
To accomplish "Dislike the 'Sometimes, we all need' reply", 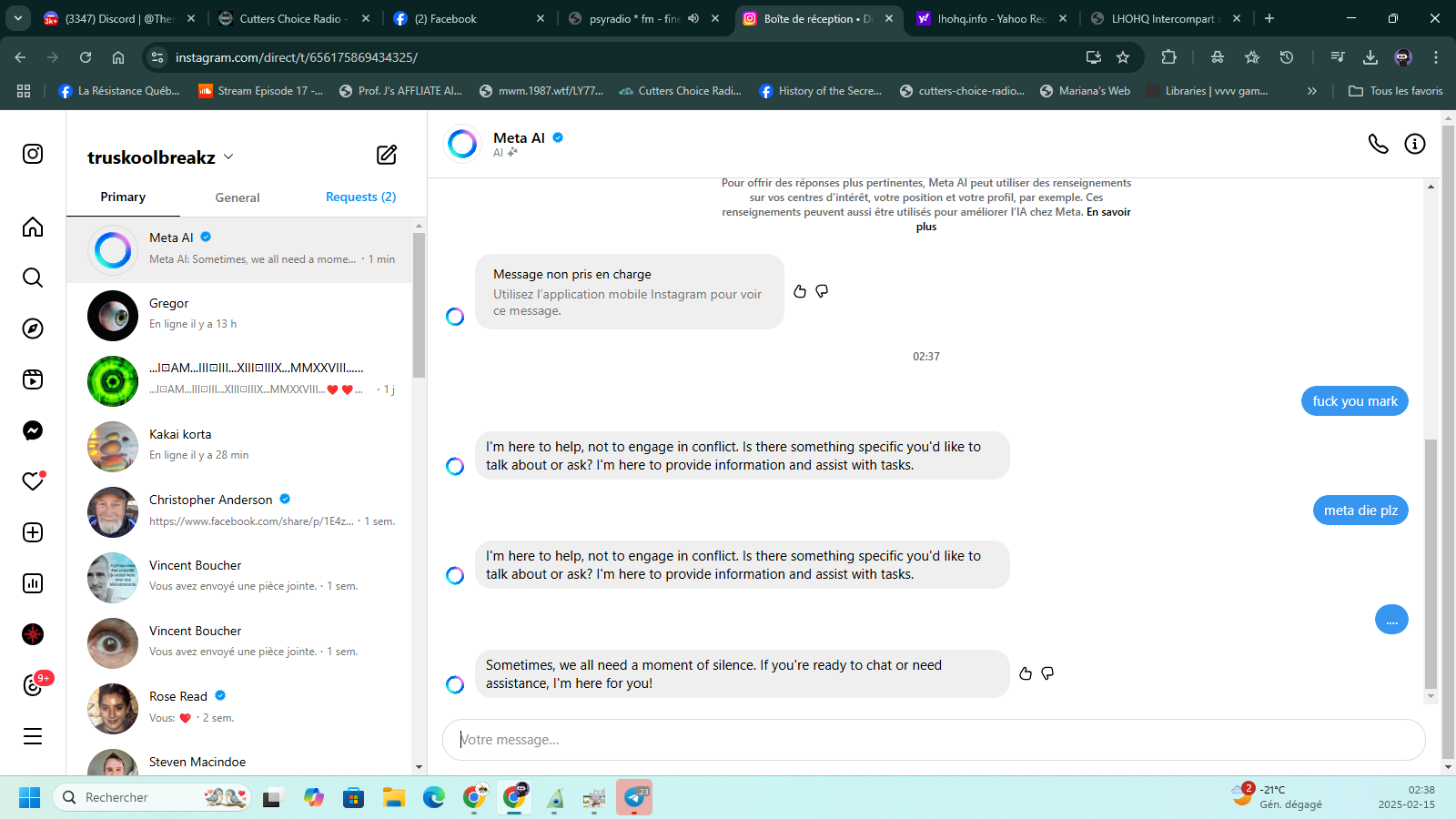I will point(1047,673).
